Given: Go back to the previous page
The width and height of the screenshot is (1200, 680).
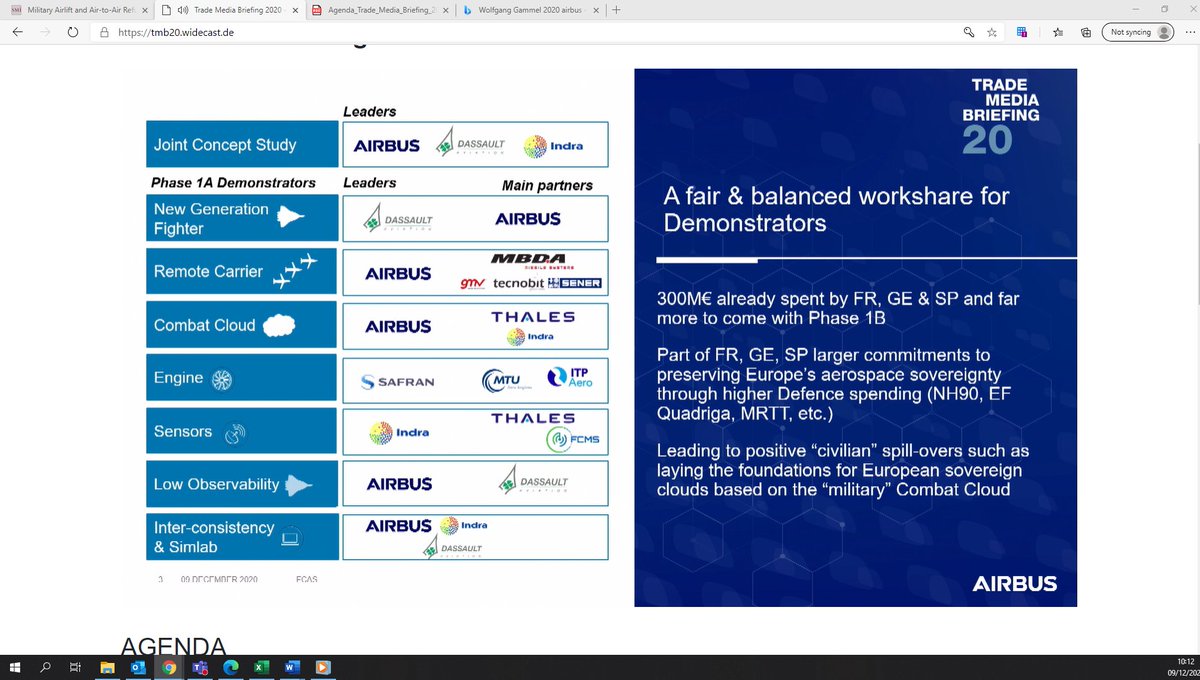Looking at the screenshot, I should pos(17,32).
